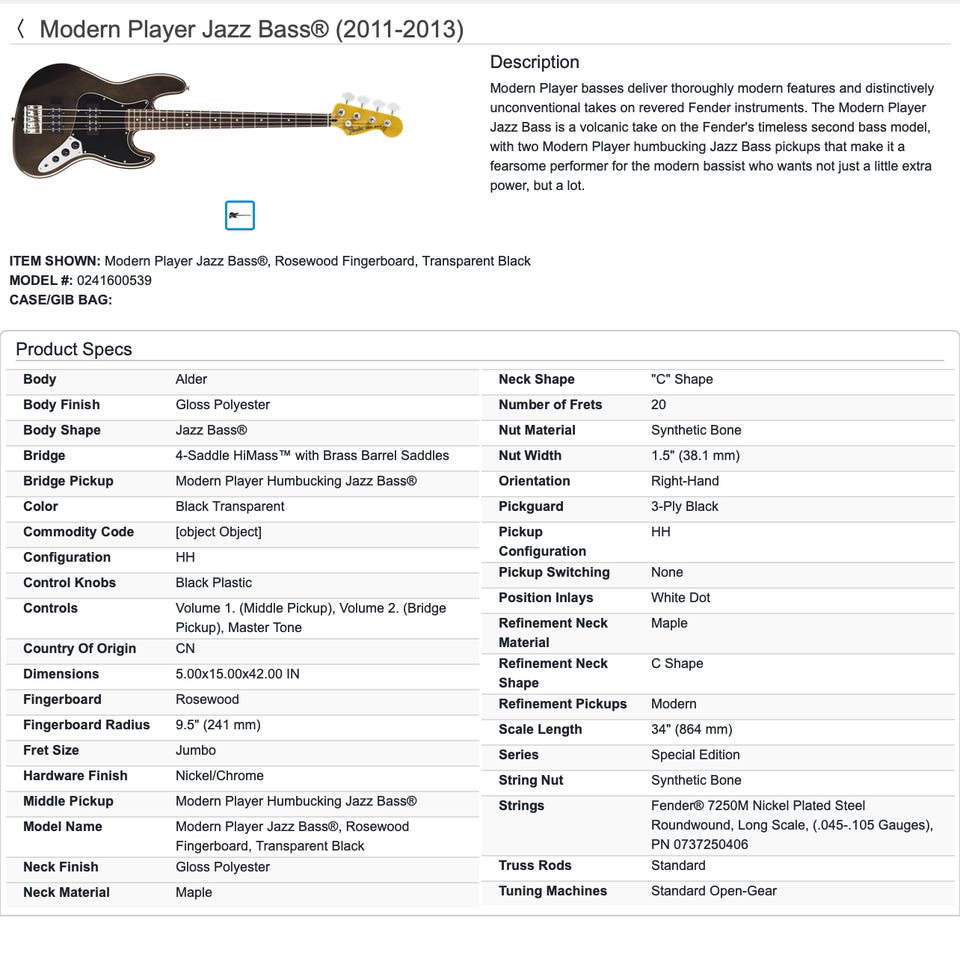Click the Modern Player Jazz Bass page title

point(251,29)
